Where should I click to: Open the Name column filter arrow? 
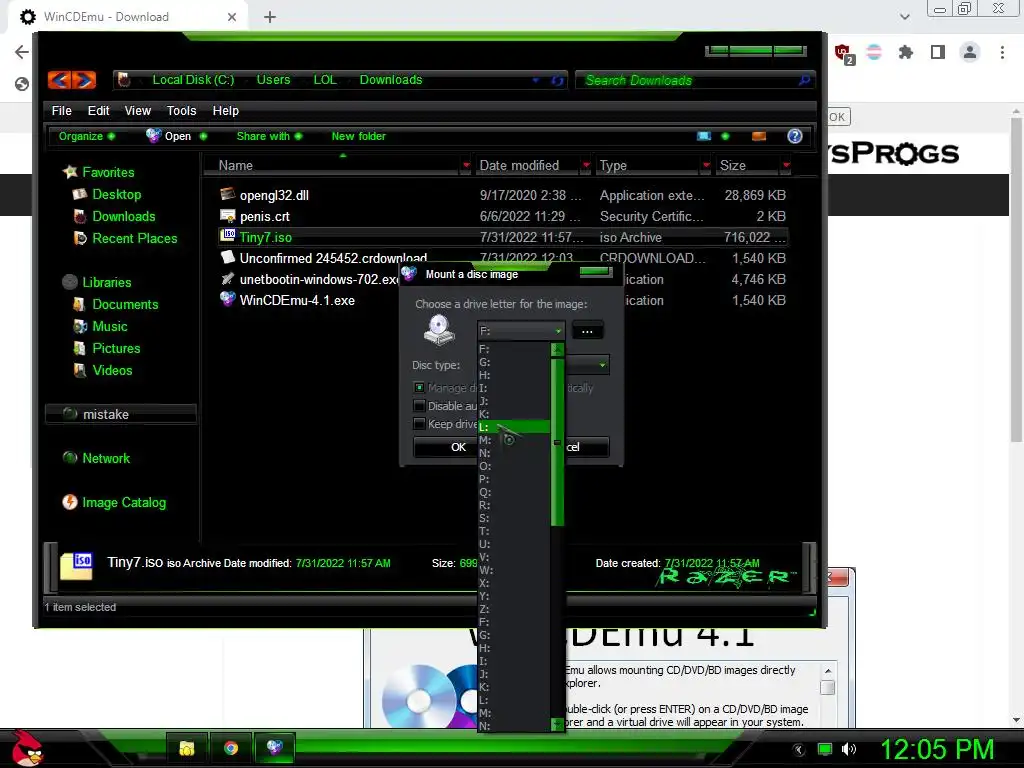click(466, 165)
